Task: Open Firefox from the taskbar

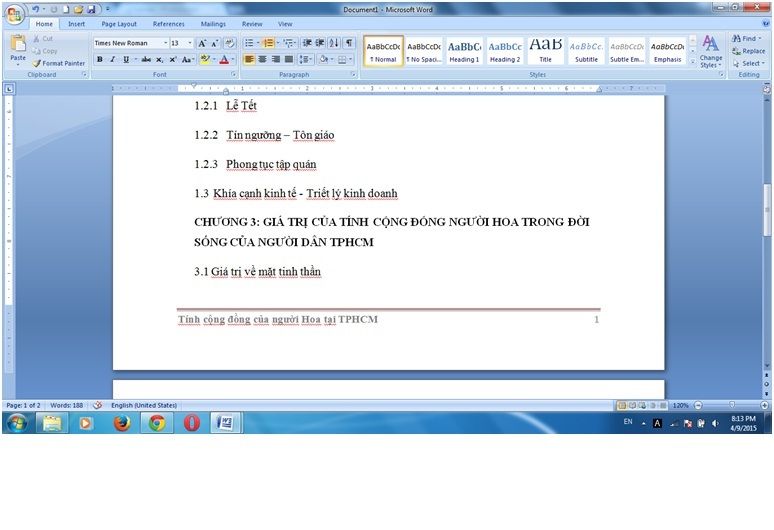Action: click(x=122, y=423)
